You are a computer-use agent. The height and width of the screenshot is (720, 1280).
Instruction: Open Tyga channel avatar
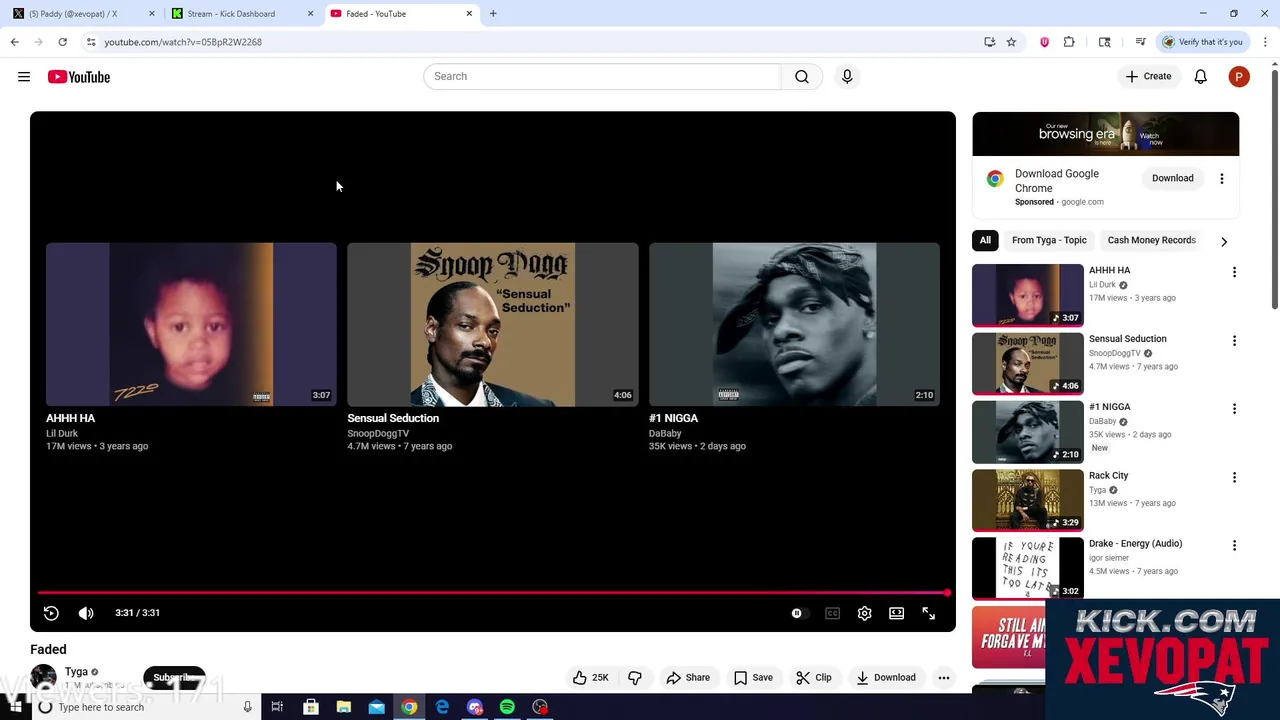[x=43, y=678]
